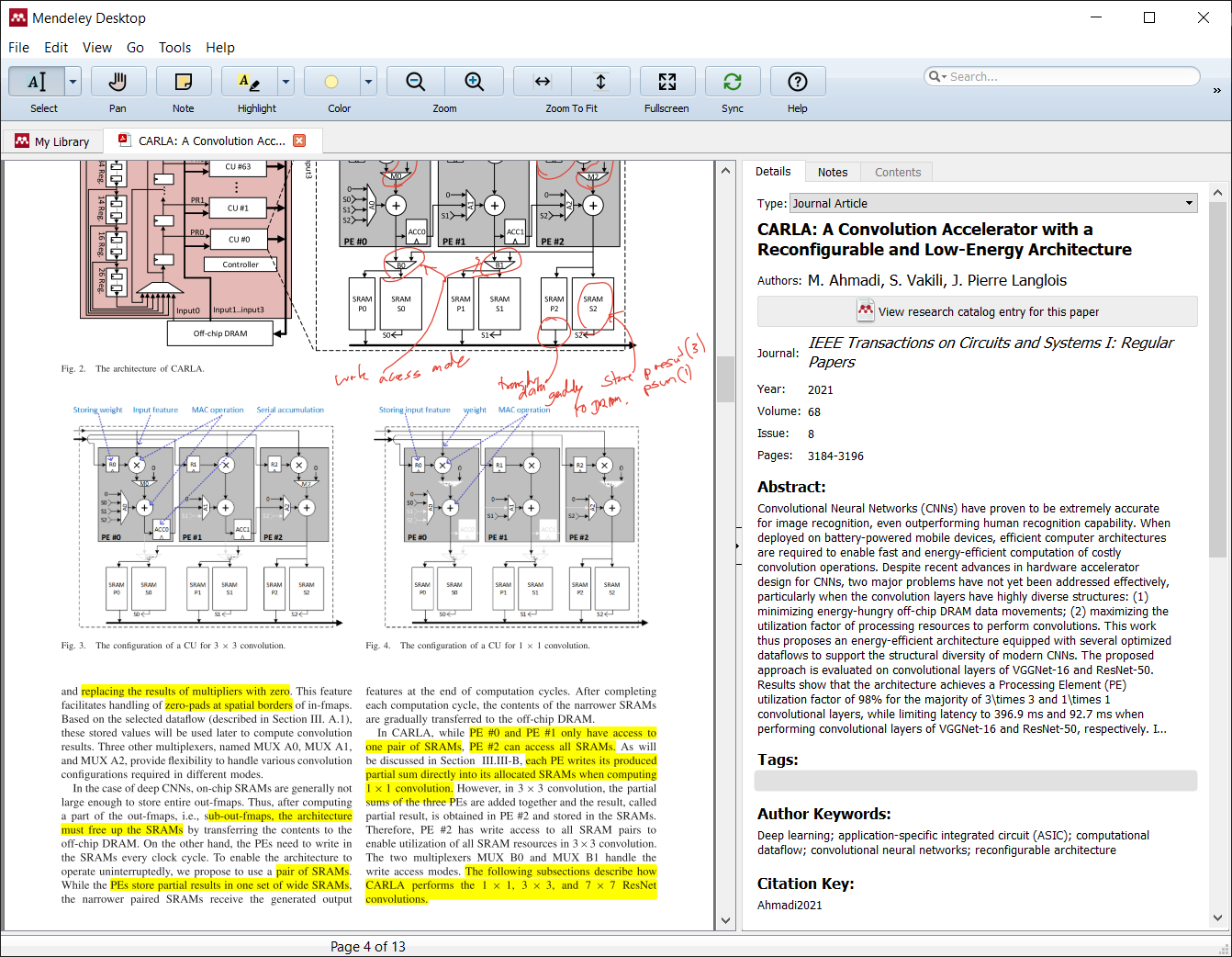Choose the Highlight text tool
Viewport: 1232px width, 957px height.
coord(249,82)
